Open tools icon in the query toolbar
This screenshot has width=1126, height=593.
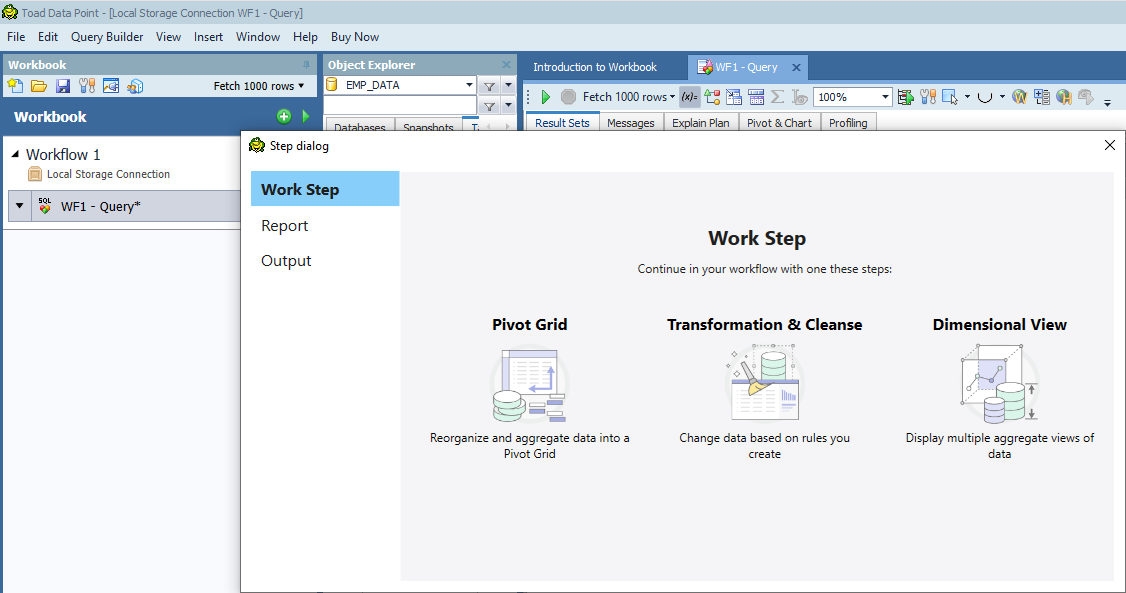coord(928,97)
